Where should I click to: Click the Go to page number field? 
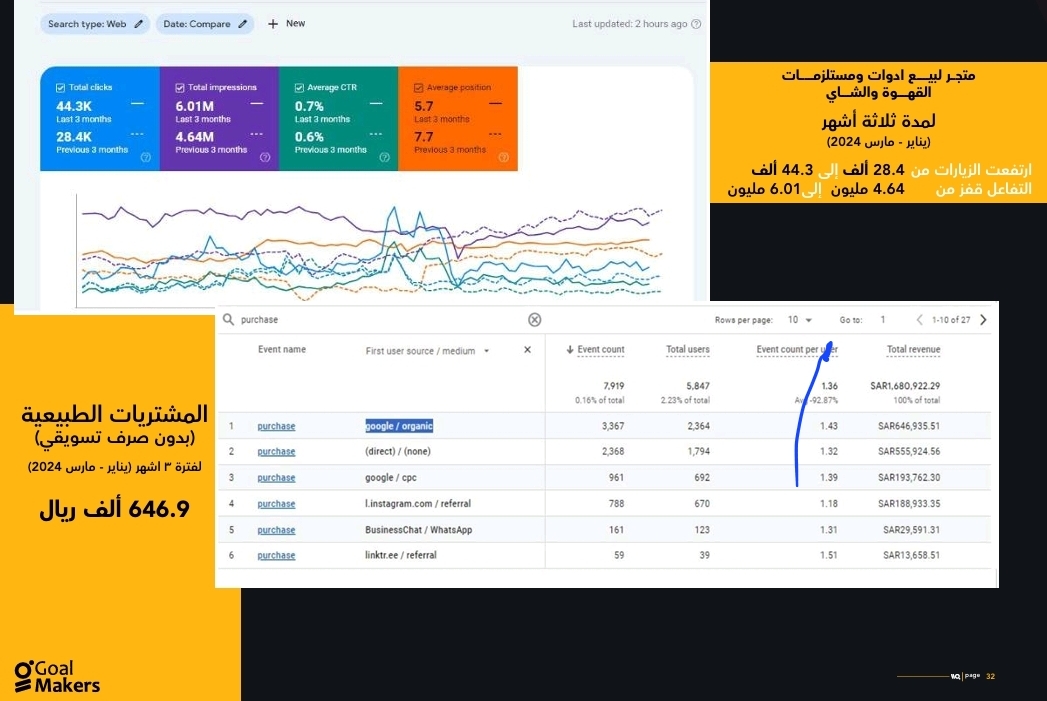[883, 320]
